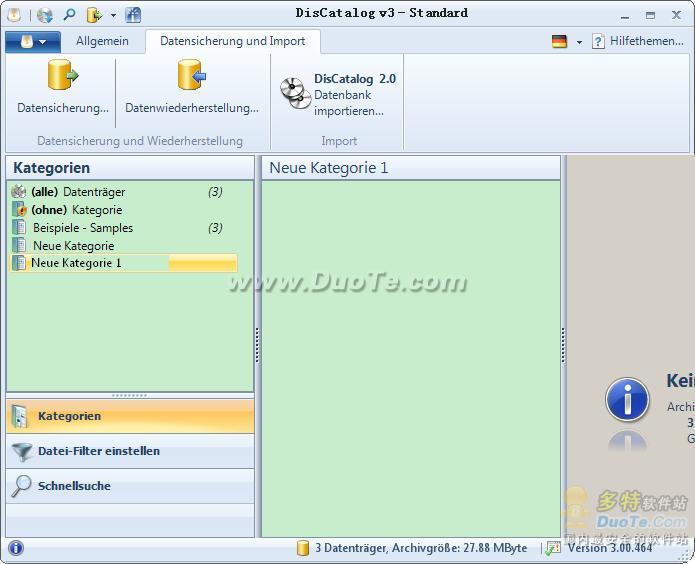Click the version check icon in status bar

553,548
